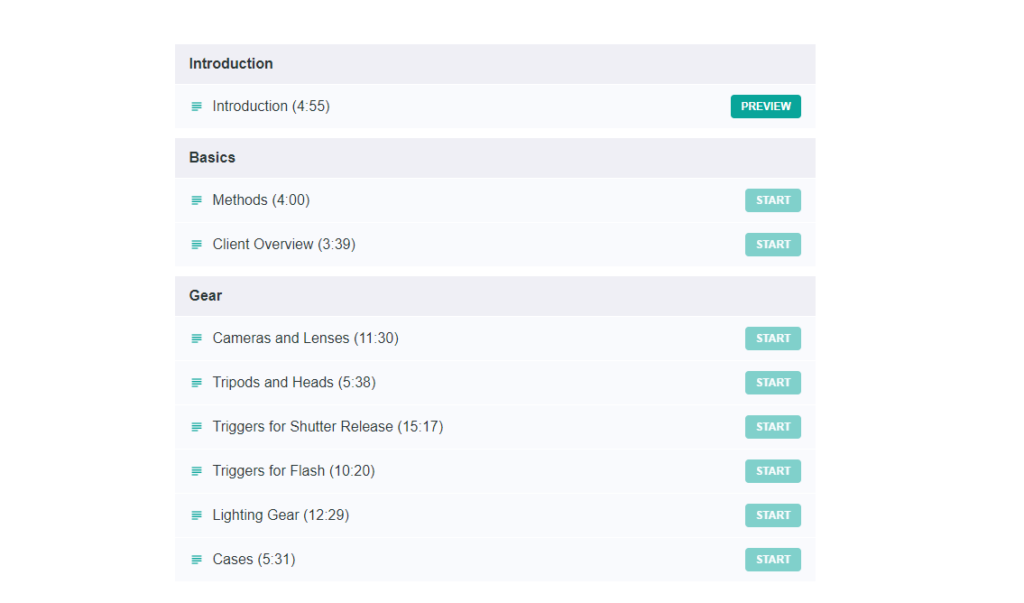
Task: Start the Methods lesson
Action: click(772, 200)
